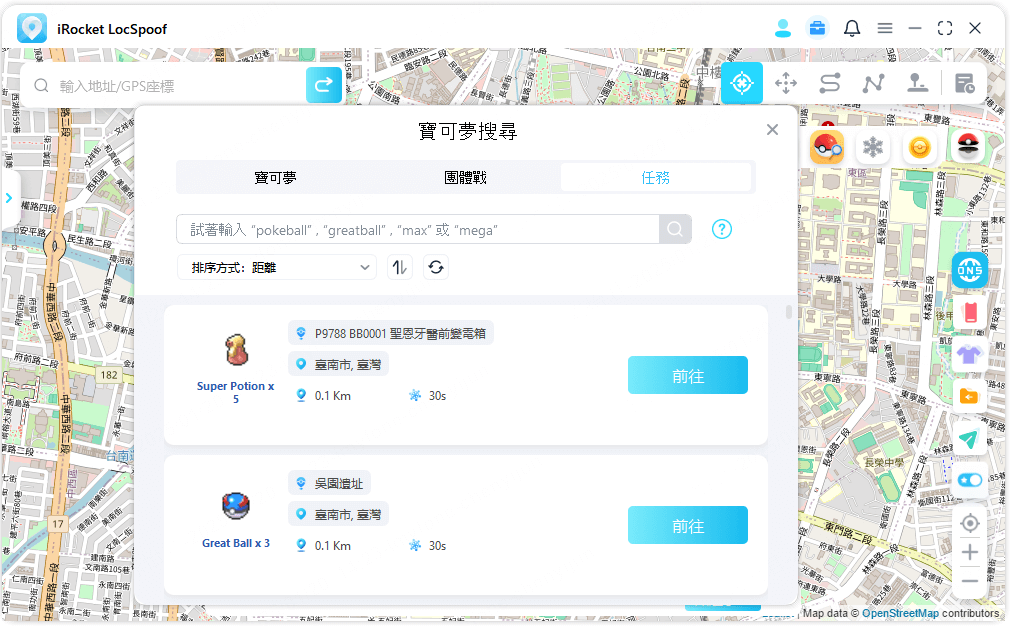
Task: Click the Super Potion x 5 label
Action: pyautogui.click(x=235, y=392)
